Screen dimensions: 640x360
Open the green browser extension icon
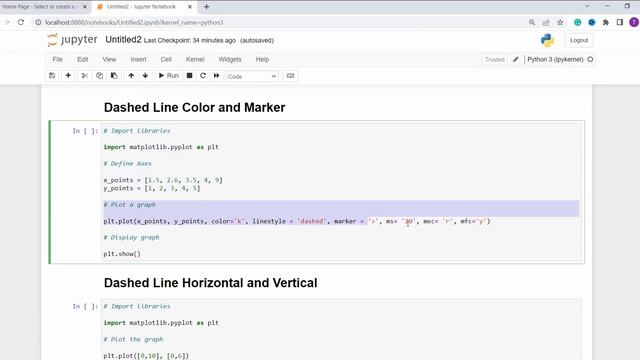click(x=578, y=22)
